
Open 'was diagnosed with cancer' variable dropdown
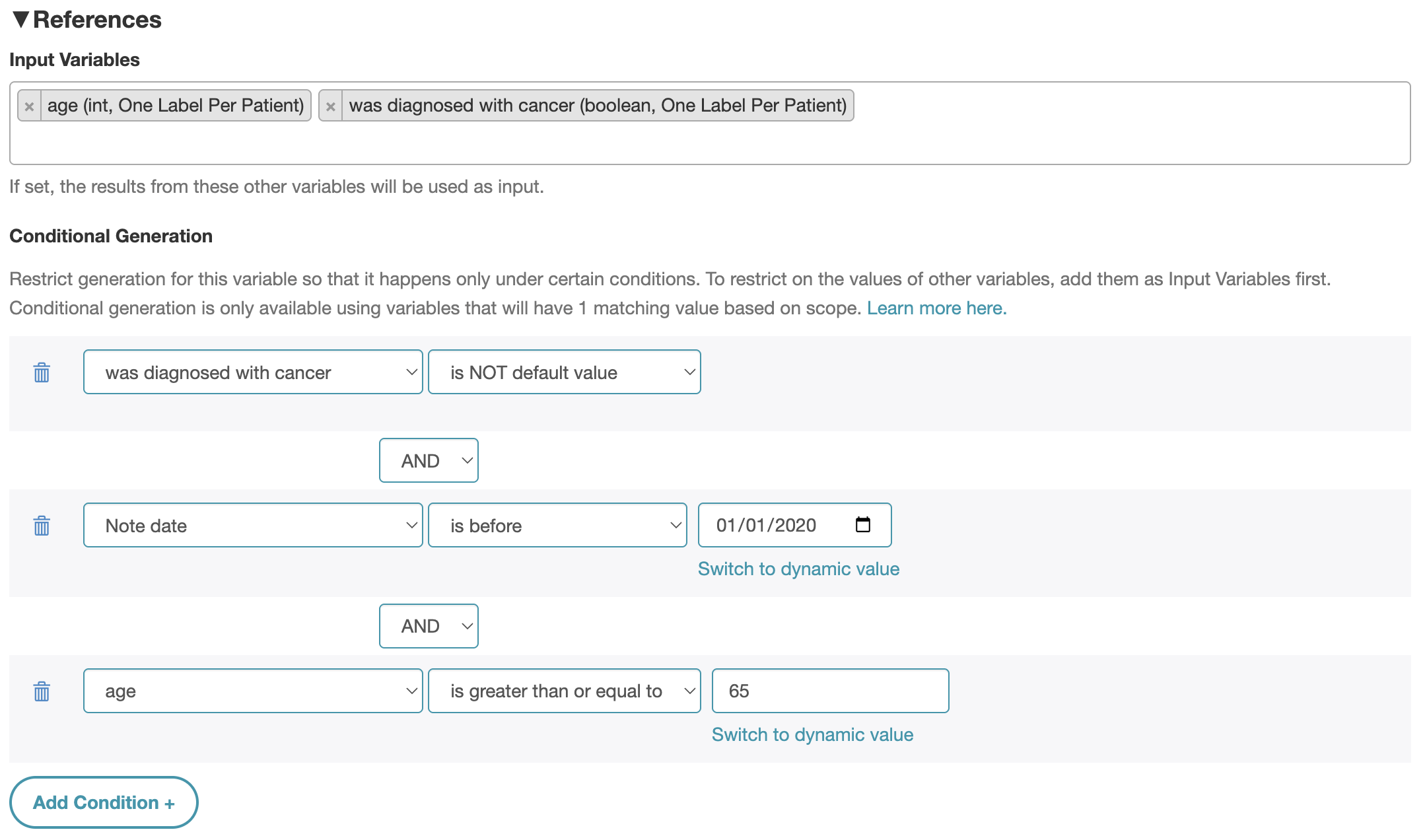pyautogui.click(x=253, y=372)
